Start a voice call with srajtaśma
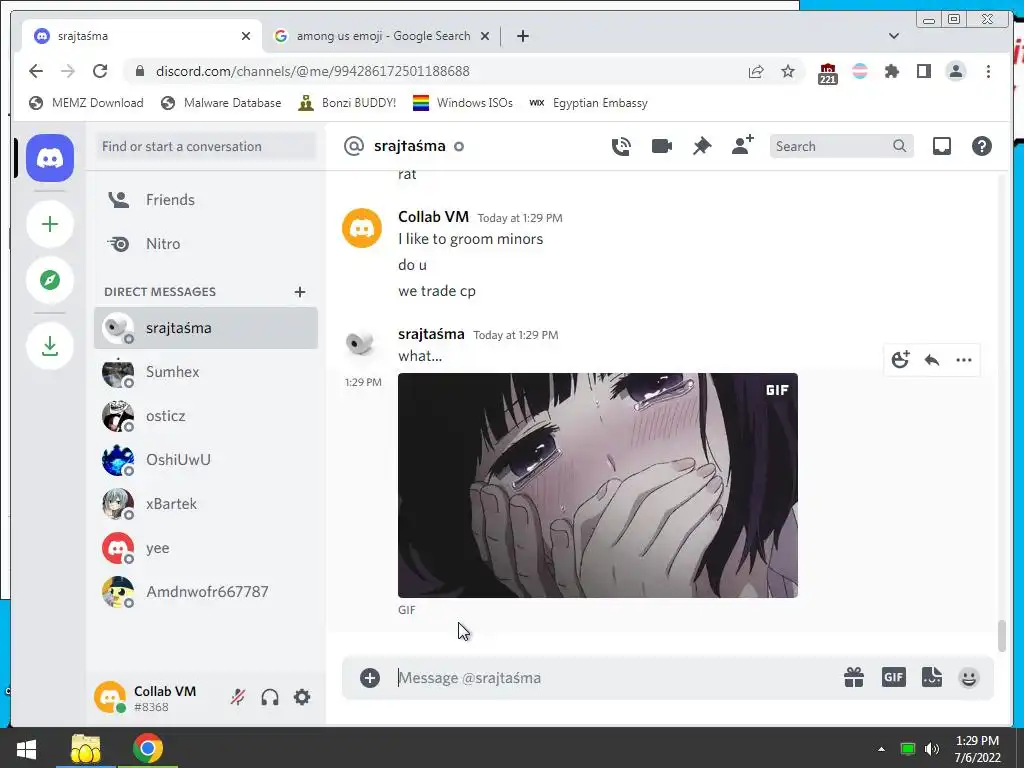This screenshot has width=1024, height=768. tap(621, 146)
